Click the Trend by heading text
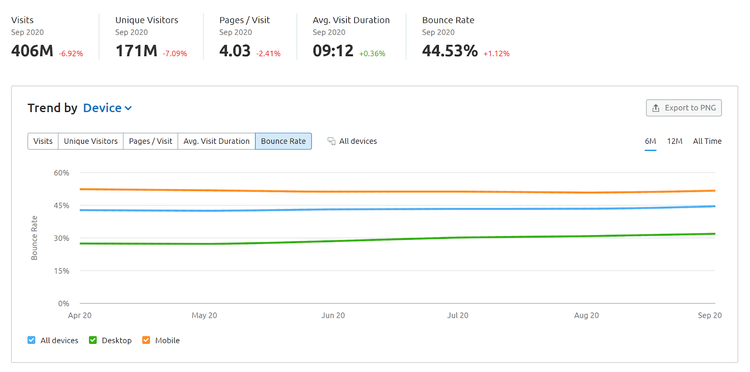The height and width of the screenshot is (372, 750). 52,108
